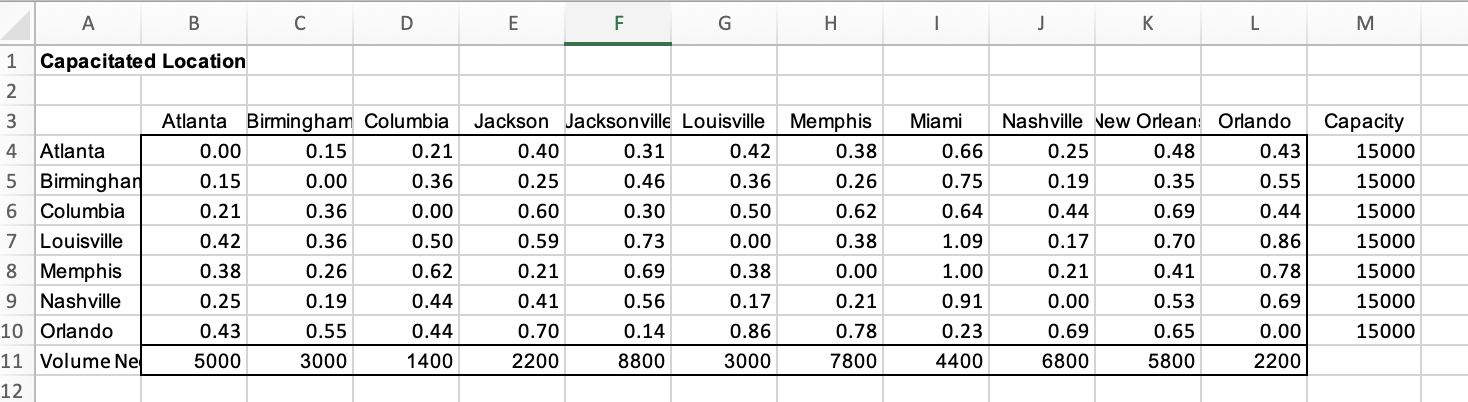
Task: Select column I header
Action: point(936,22)
